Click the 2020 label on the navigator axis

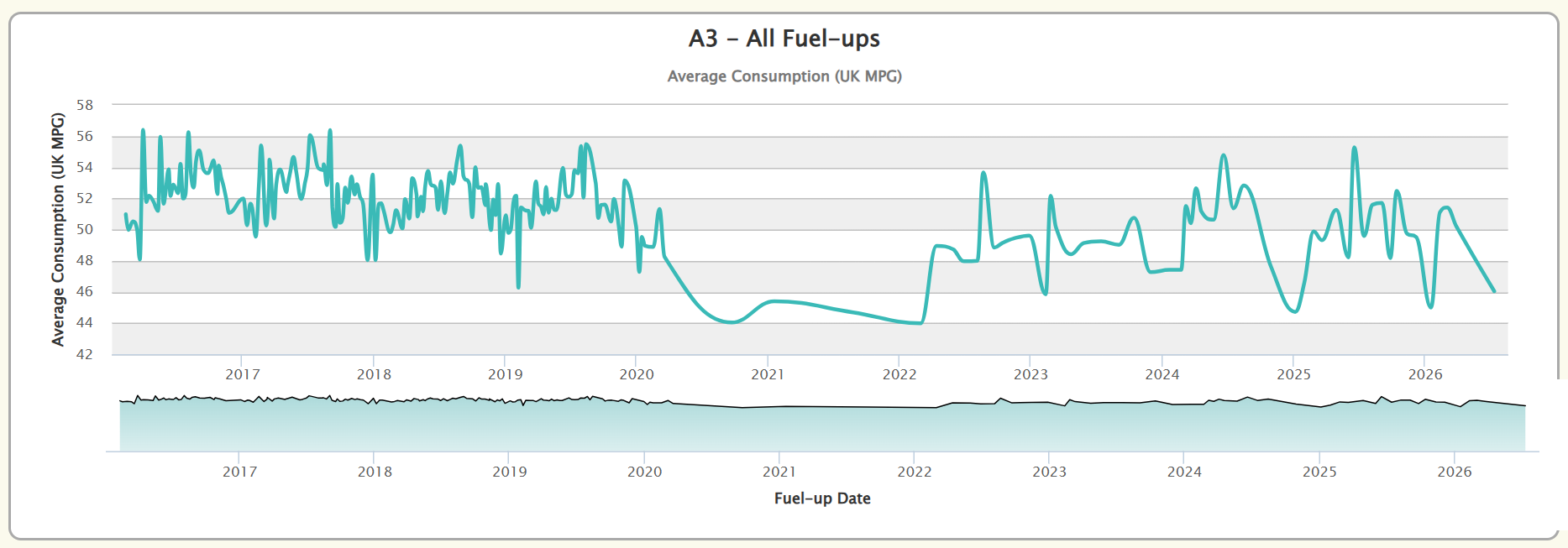(x=644, y=472)
